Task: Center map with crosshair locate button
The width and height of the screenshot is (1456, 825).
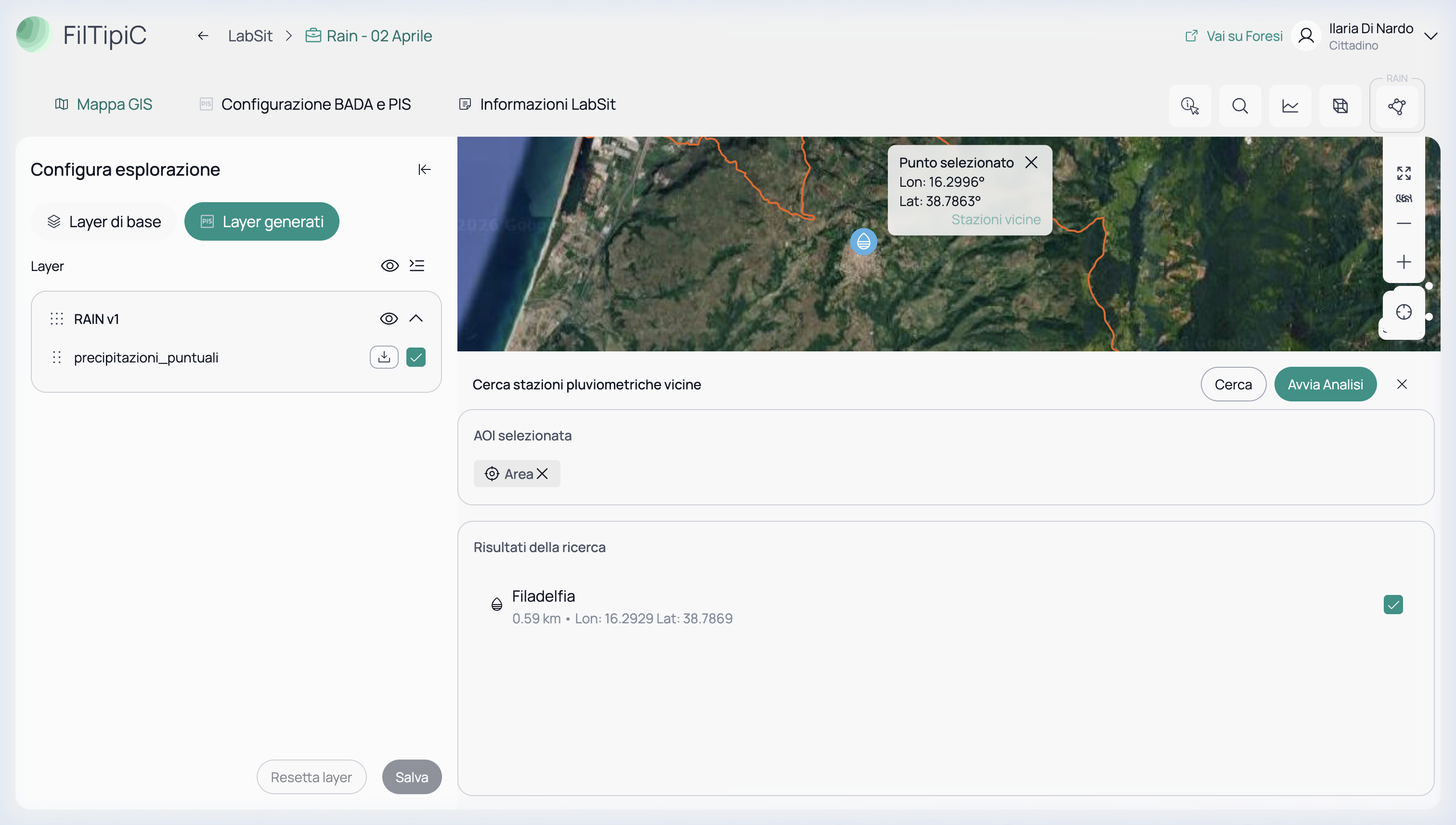Action: point(1404,312)
